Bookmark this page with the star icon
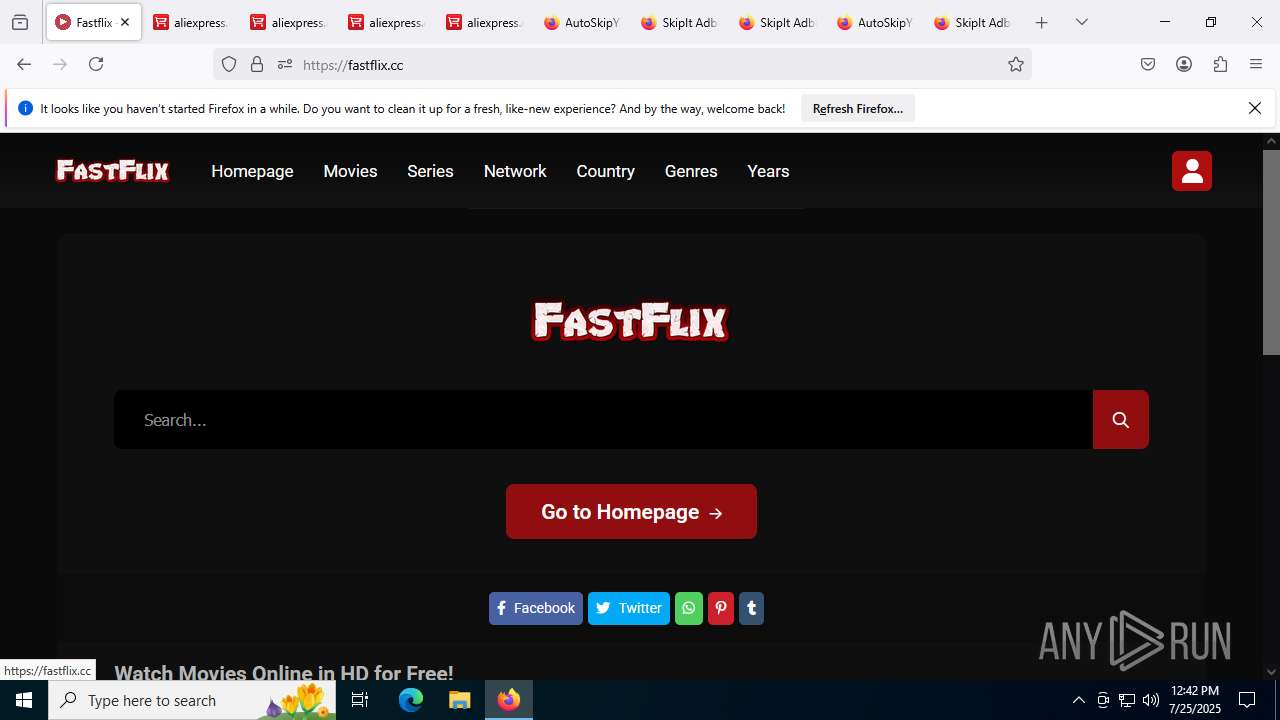The width and height of the screenshot is (1280, 720). pos(1016,64)
